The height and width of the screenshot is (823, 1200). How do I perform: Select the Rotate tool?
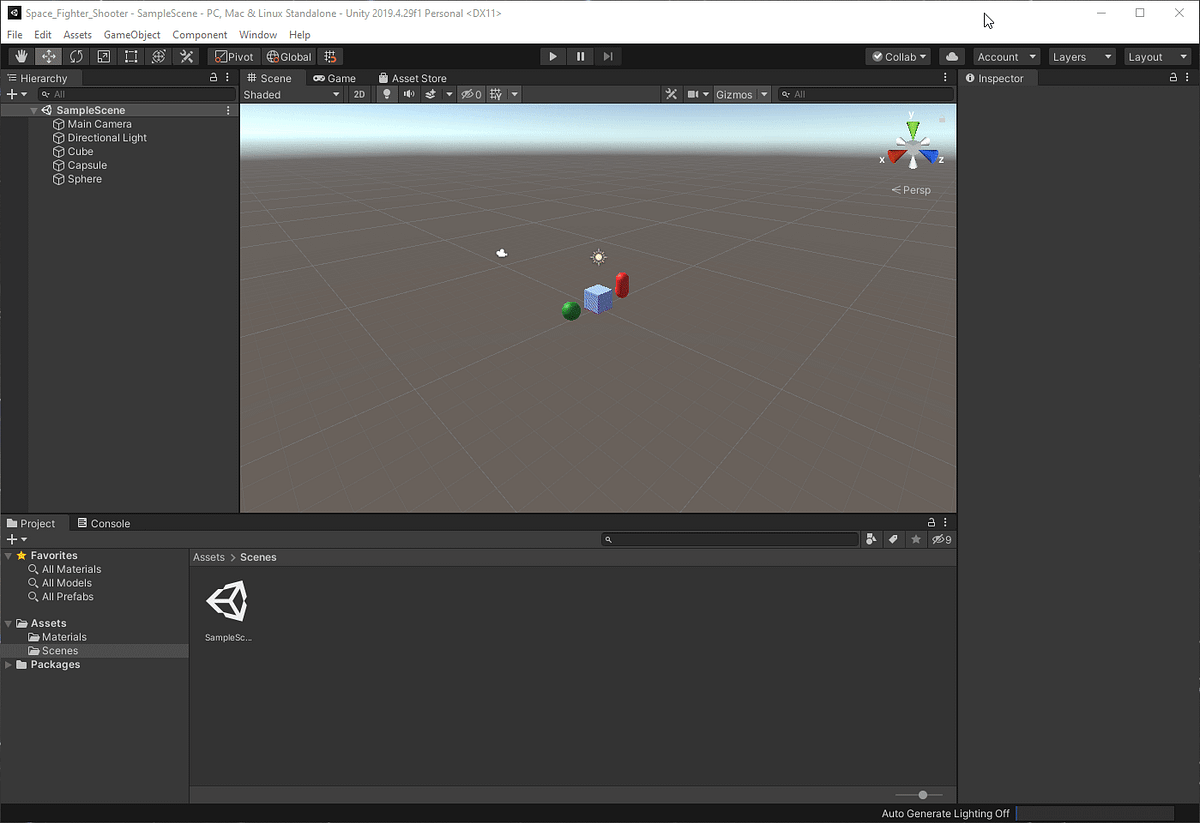[76, 57]
